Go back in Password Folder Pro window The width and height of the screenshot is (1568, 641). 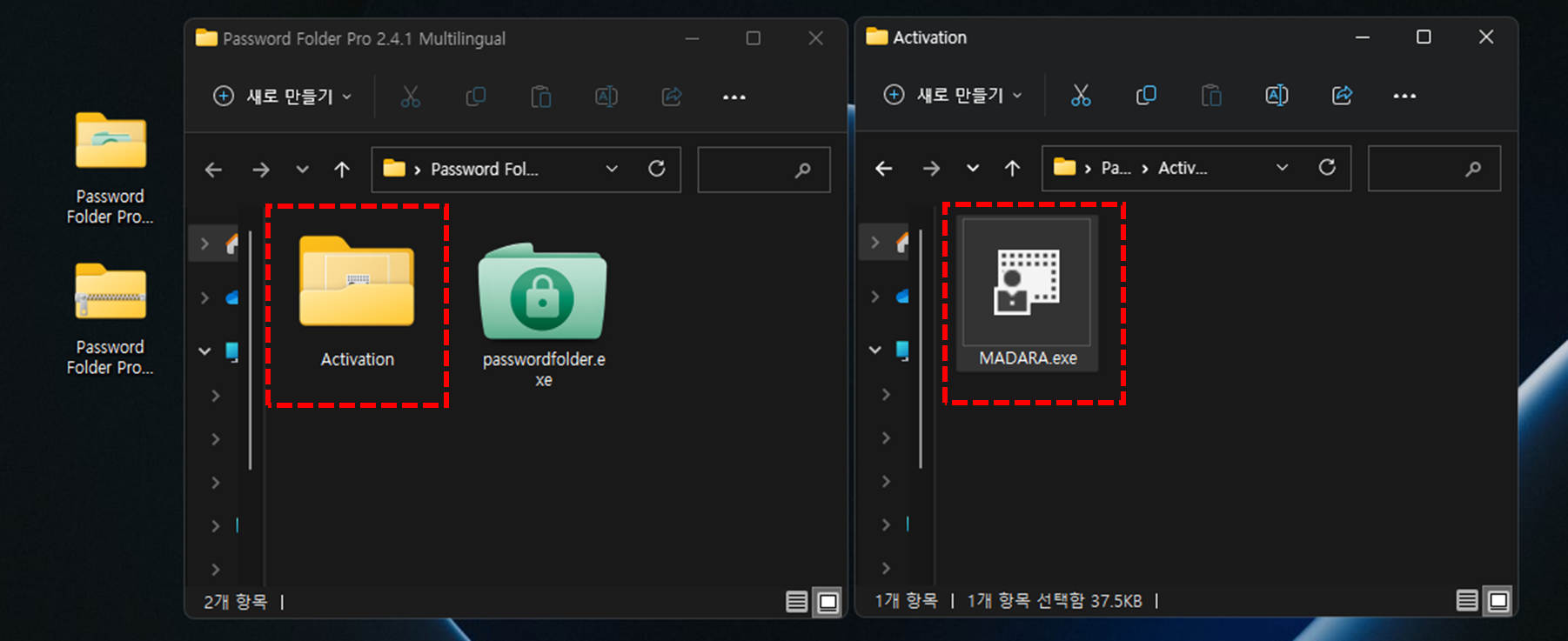pyautogui.click(x=214, y=170)
